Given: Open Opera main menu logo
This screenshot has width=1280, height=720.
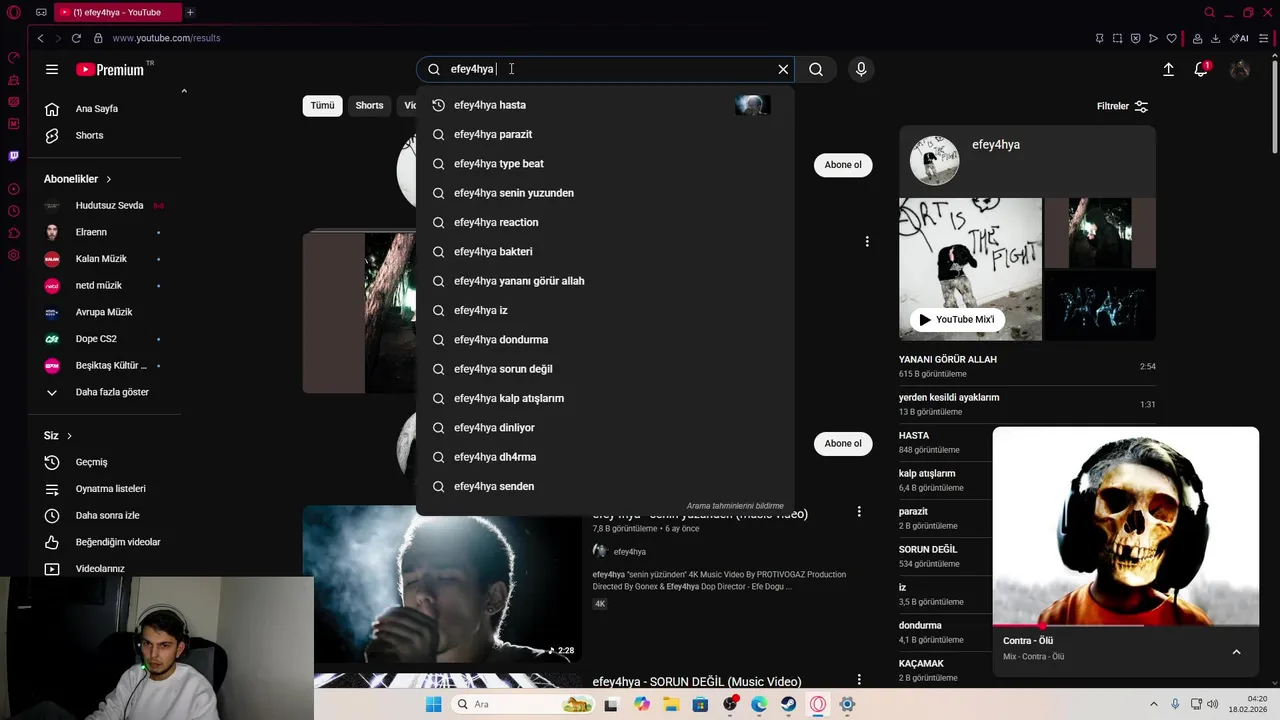Looking at the screenshot, I should (13, 12).
